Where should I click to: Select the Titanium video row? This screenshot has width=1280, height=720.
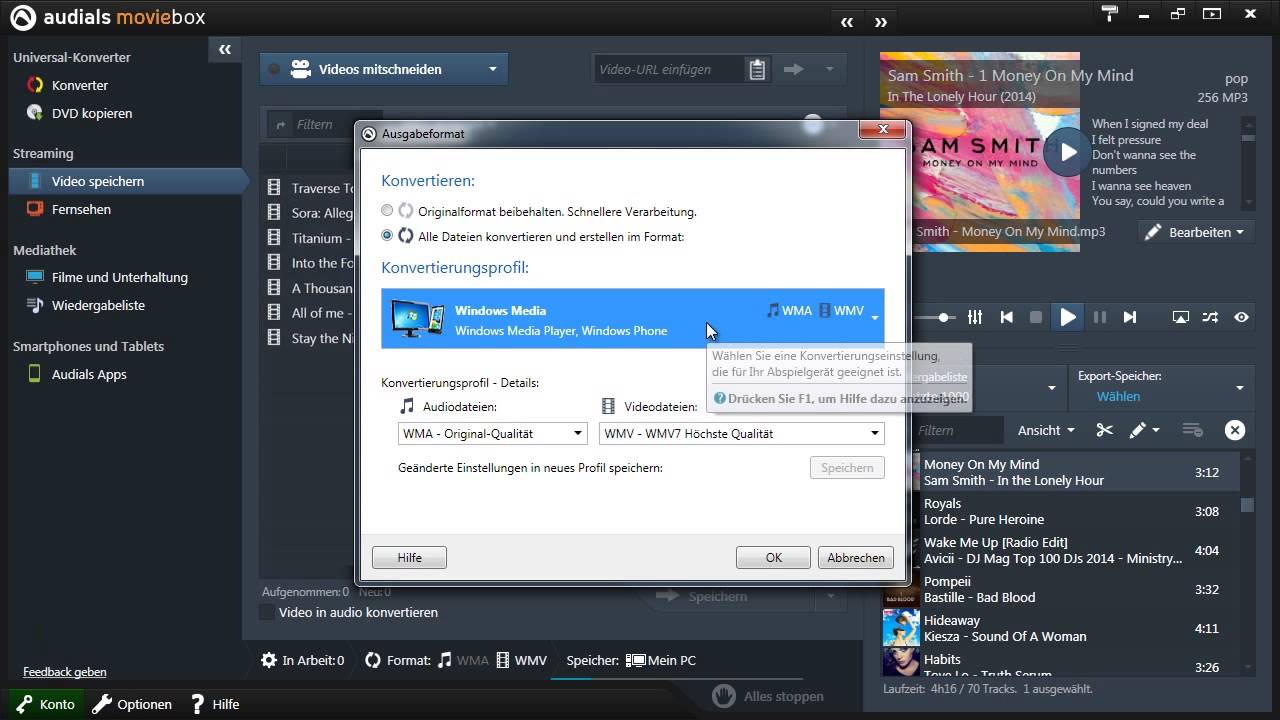click(x=310, y=238)
